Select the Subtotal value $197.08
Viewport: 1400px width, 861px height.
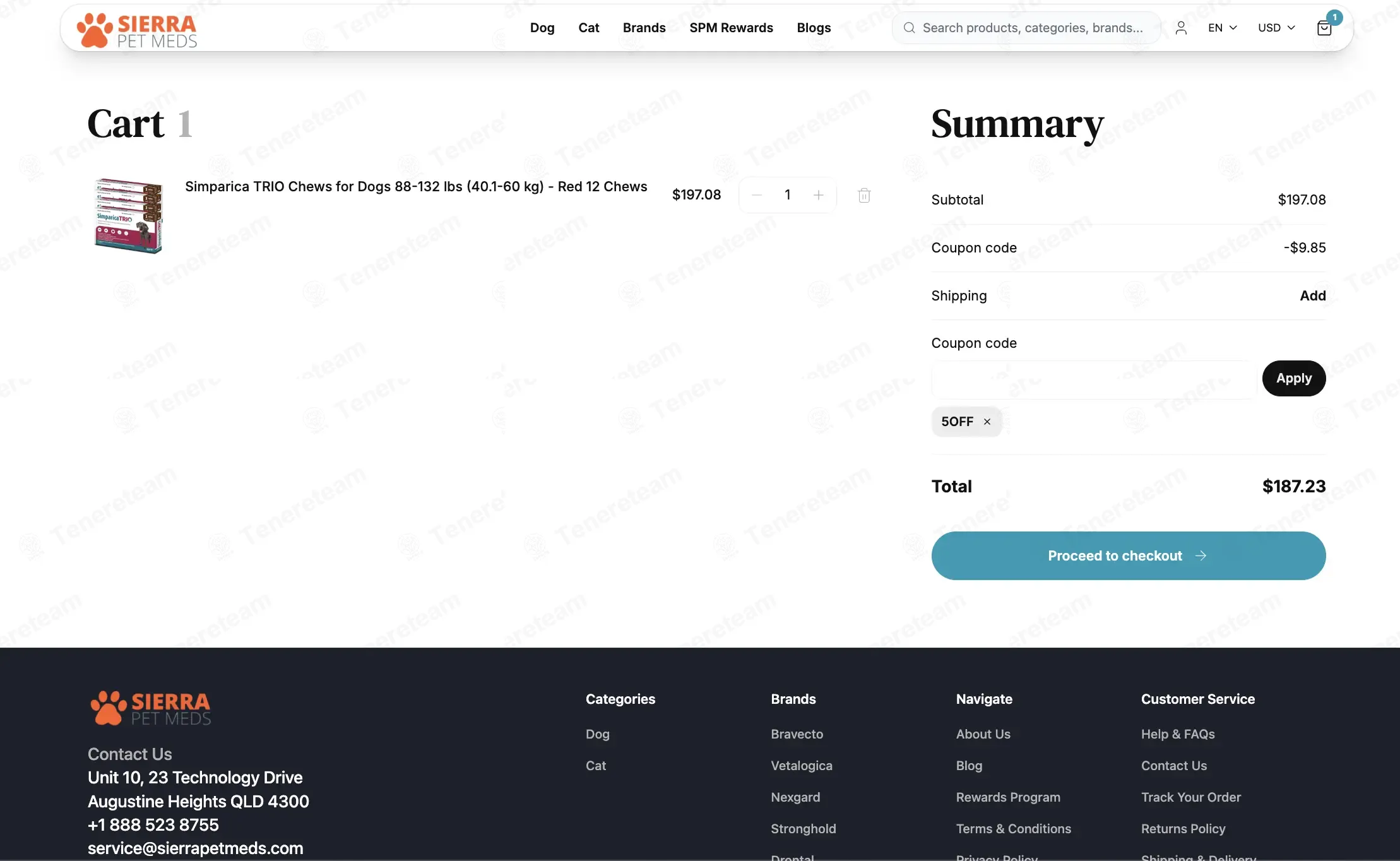(1302, 200)
